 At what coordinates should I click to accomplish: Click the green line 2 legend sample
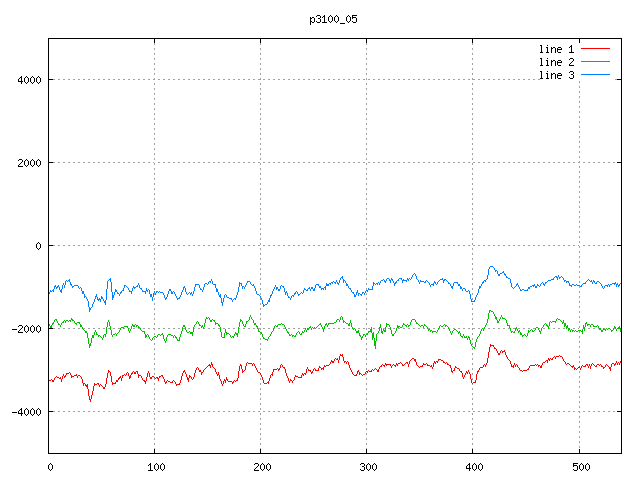click(595, 62)
